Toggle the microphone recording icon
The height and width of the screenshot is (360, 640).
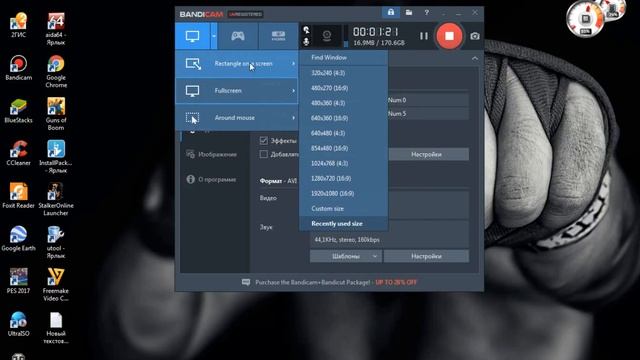pos(306,41)
